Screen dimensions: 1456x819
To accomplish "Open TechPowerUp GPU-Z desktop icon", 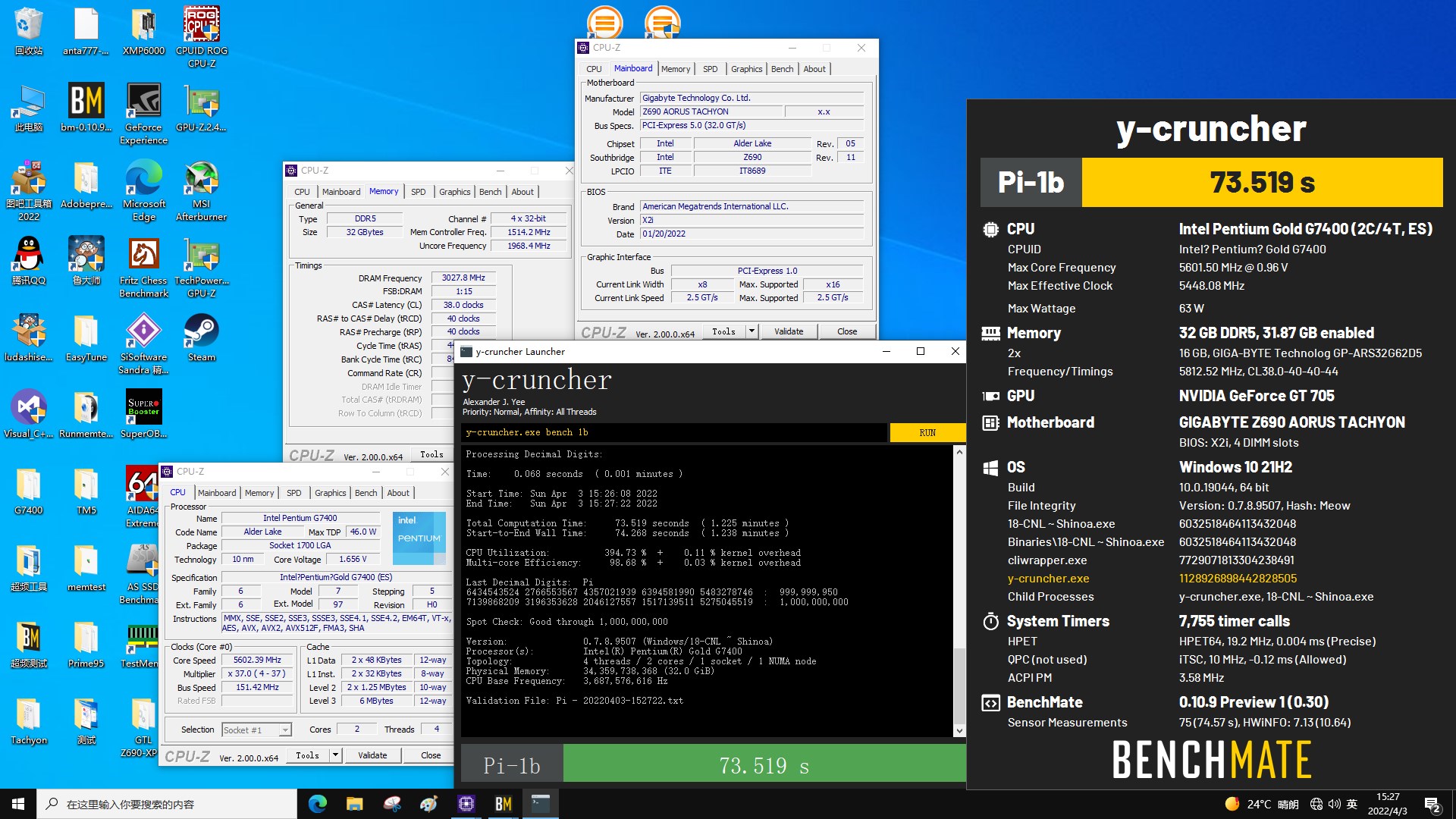I will pos(202,267).
